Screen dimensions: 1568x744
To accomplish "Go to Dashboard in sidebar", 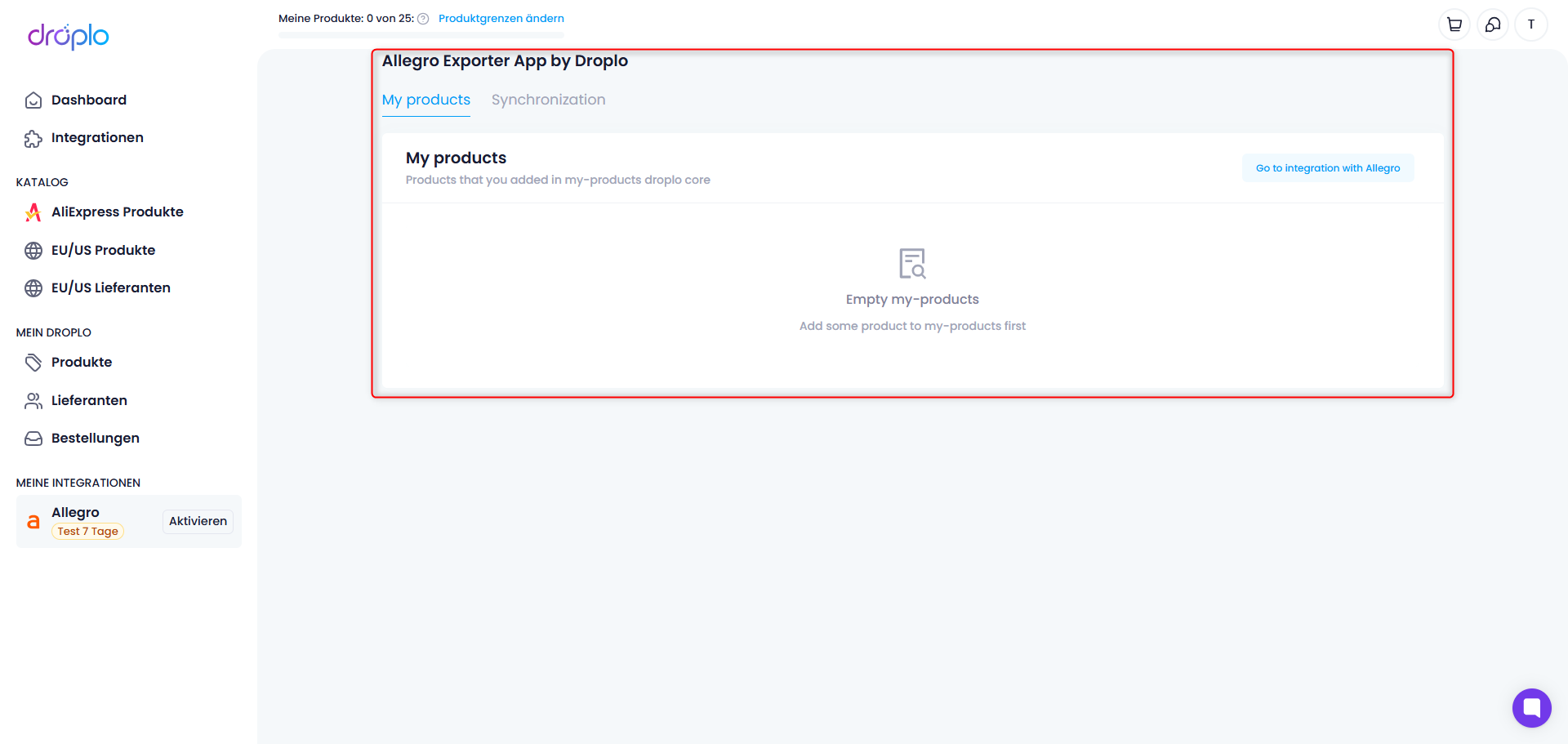I will click(89, 100).
